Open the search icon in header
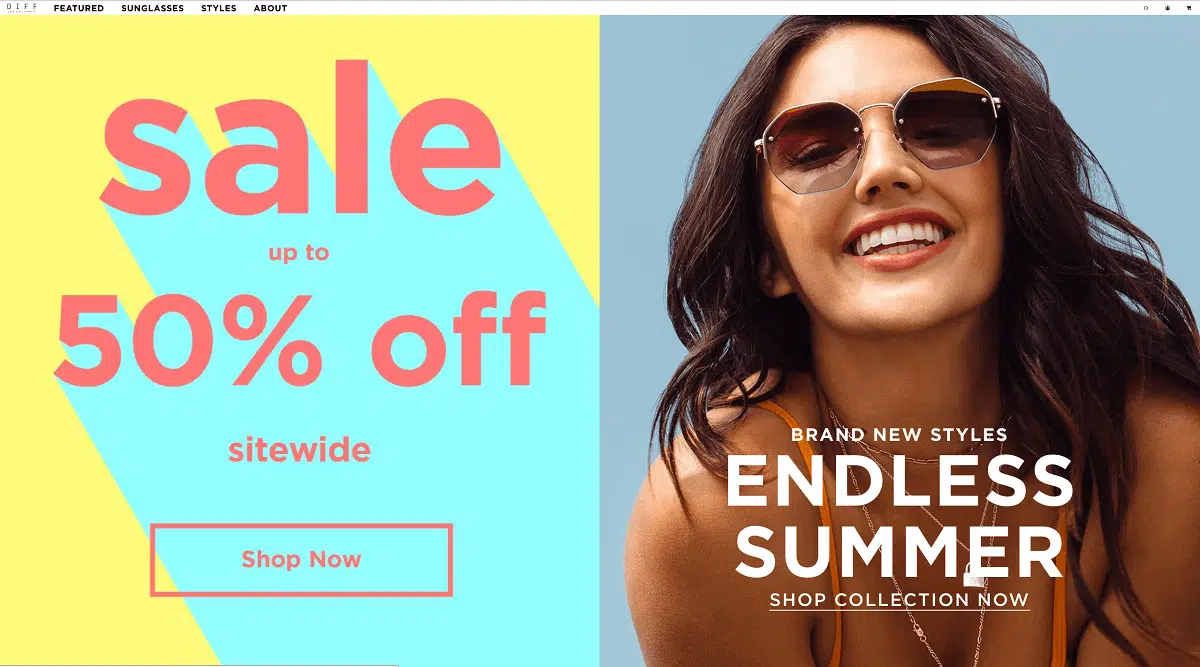Screen dimensions: 1200x667 pyautogui.click(x=1146, y=8)
